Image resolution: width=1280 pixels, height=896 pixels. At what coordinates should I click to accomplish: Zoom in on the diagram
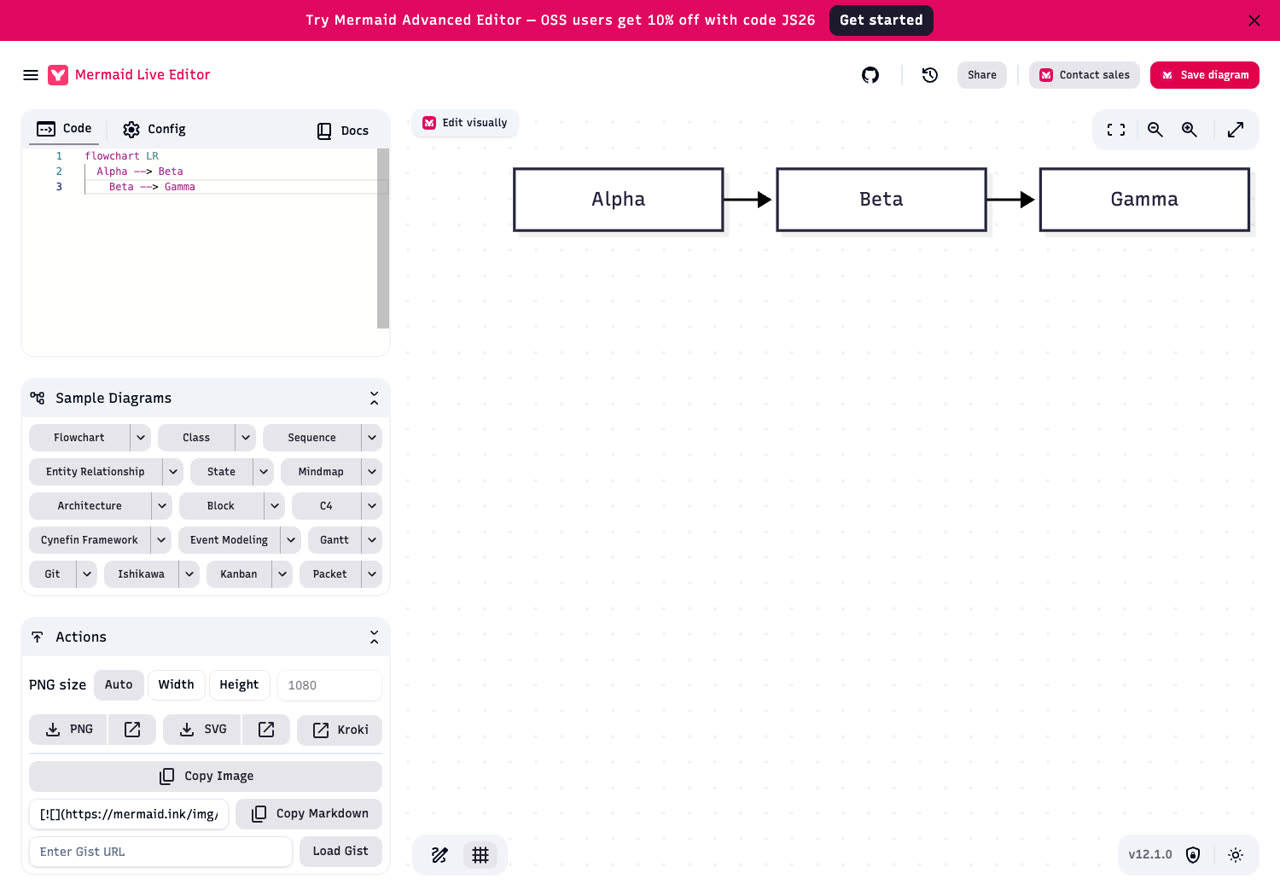click(x=1189, y=130)
